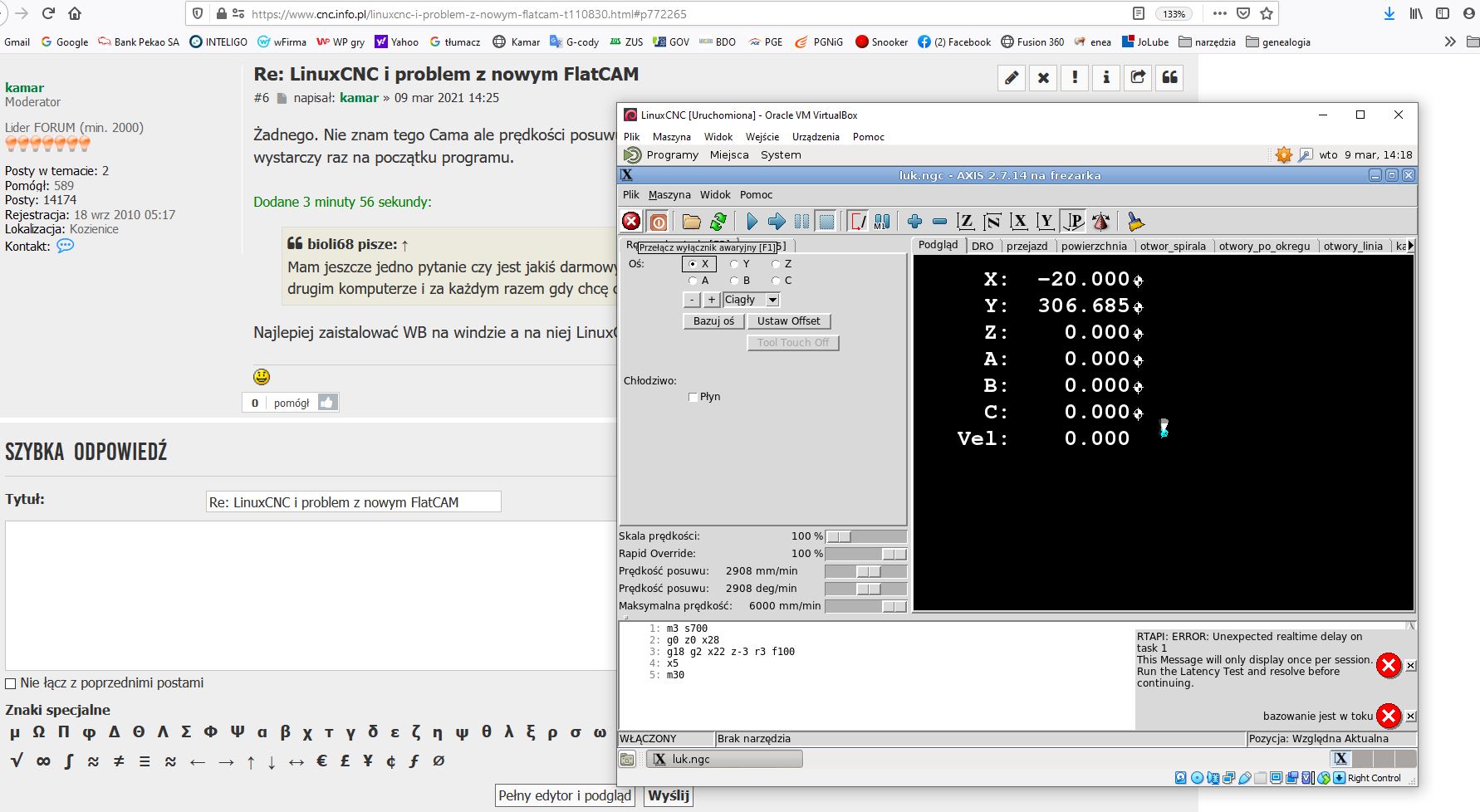Pause program execution in AXIS toolbar
The width and height of the screenshot is (1480, 812).
click(x=801, y=222)
